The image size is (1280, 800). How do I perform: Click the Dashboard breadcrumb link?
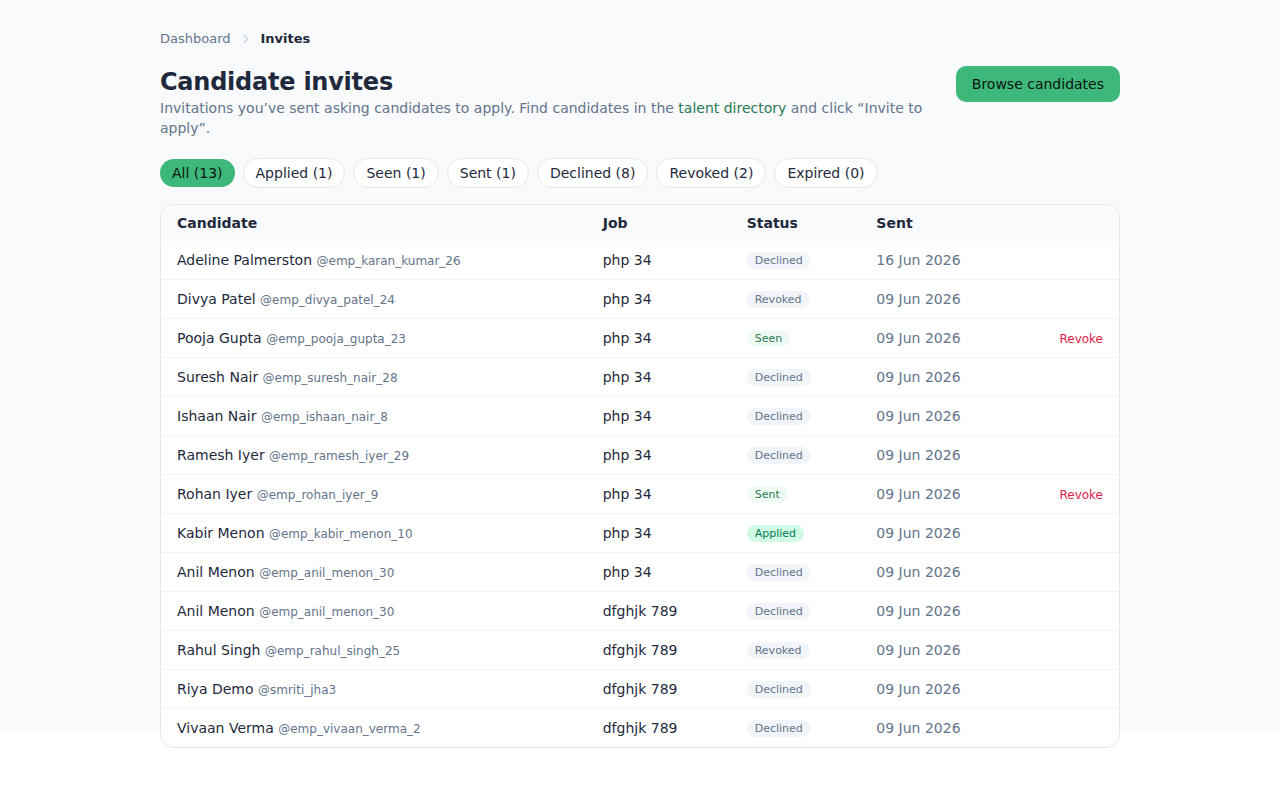[x=195, y=39]
